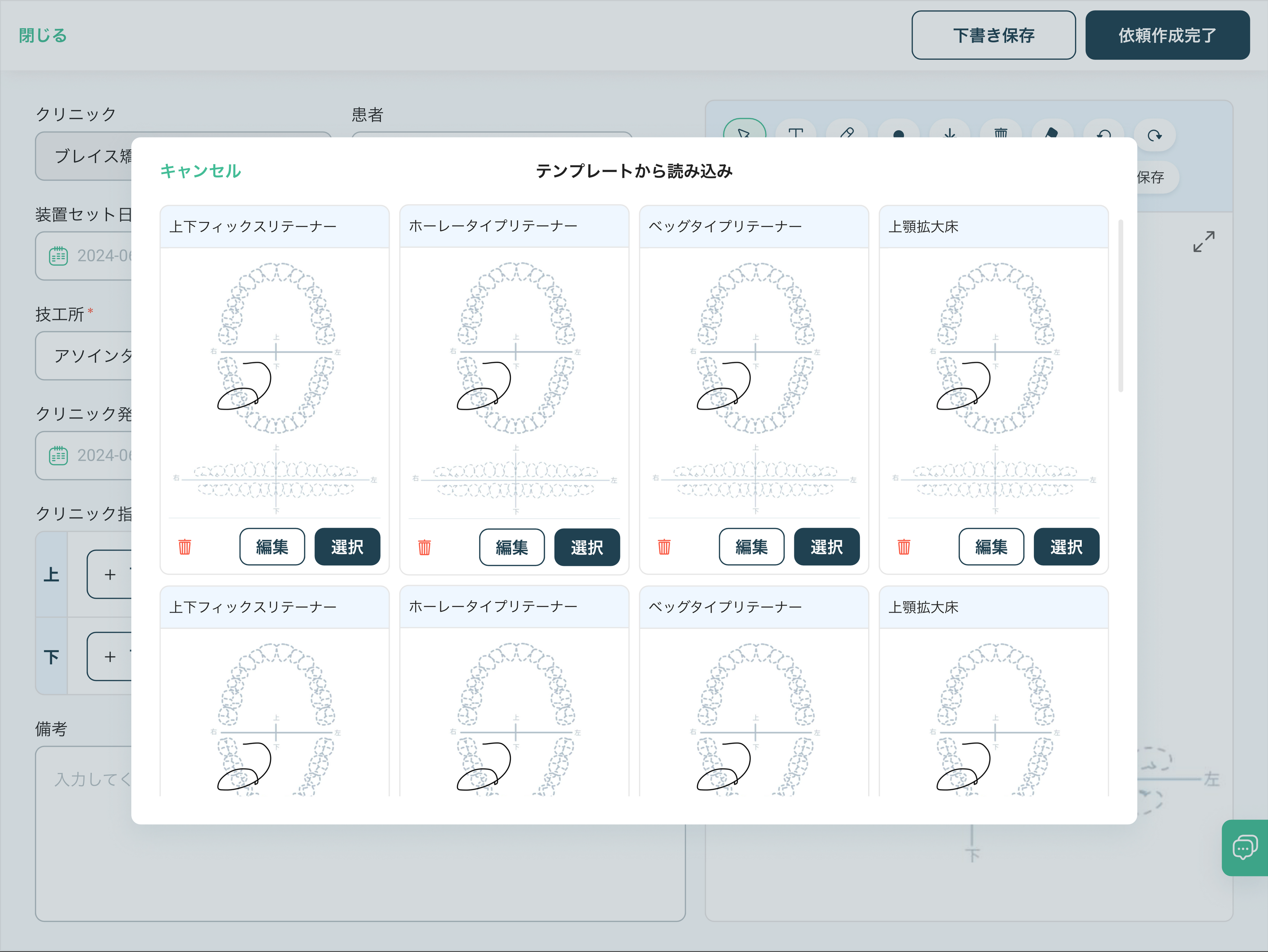This screenshot has height=952, width=1268.
Task: Click the first-row ベッグタイプリテーナー card title
Action: (x=725, y=227)
